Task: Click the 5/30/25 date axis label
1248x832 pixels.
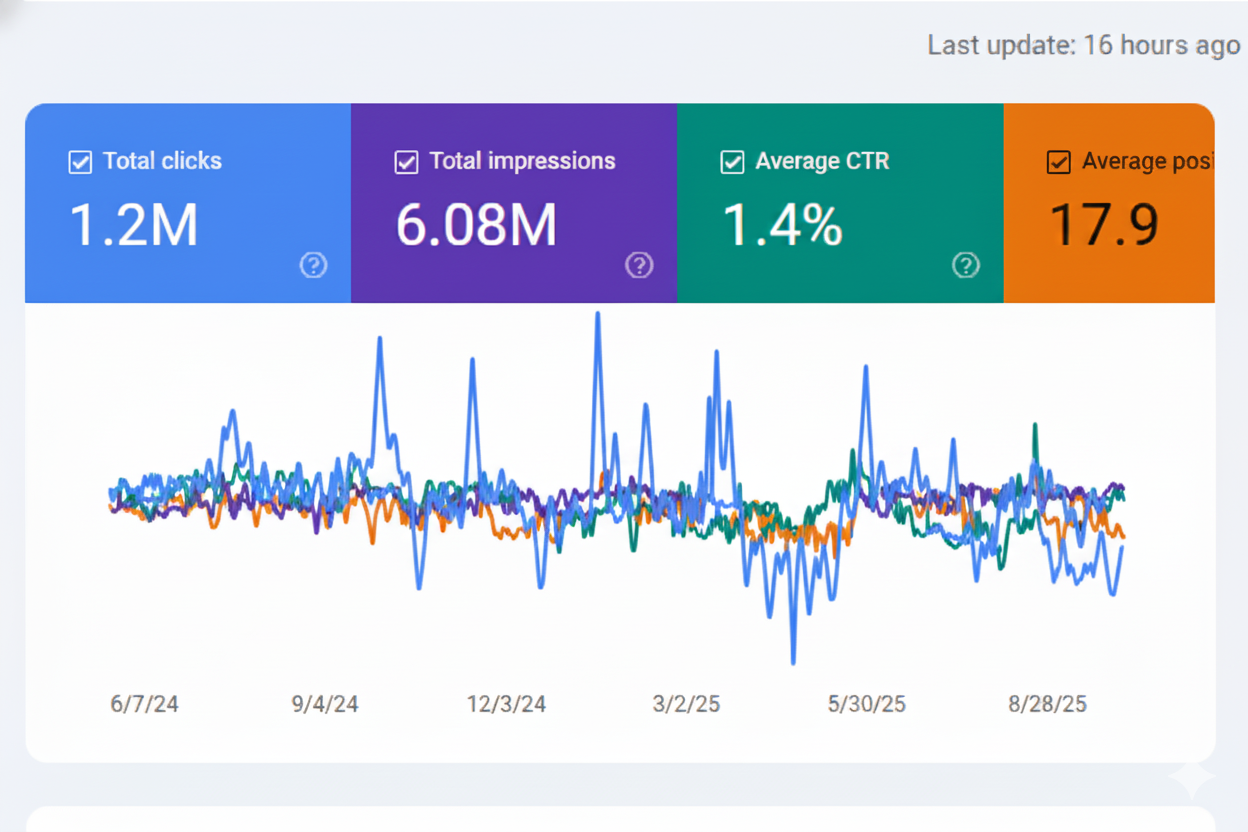Action: (x=866, y=704)
